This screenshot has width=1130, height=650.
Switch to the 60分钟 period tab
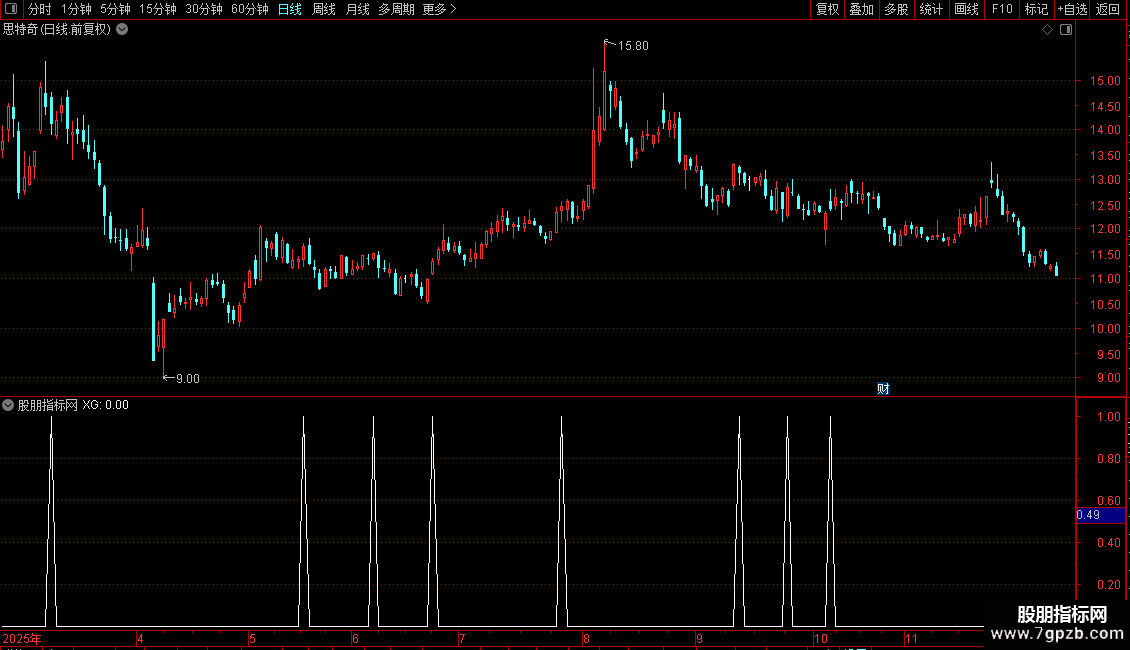(250, 9)
